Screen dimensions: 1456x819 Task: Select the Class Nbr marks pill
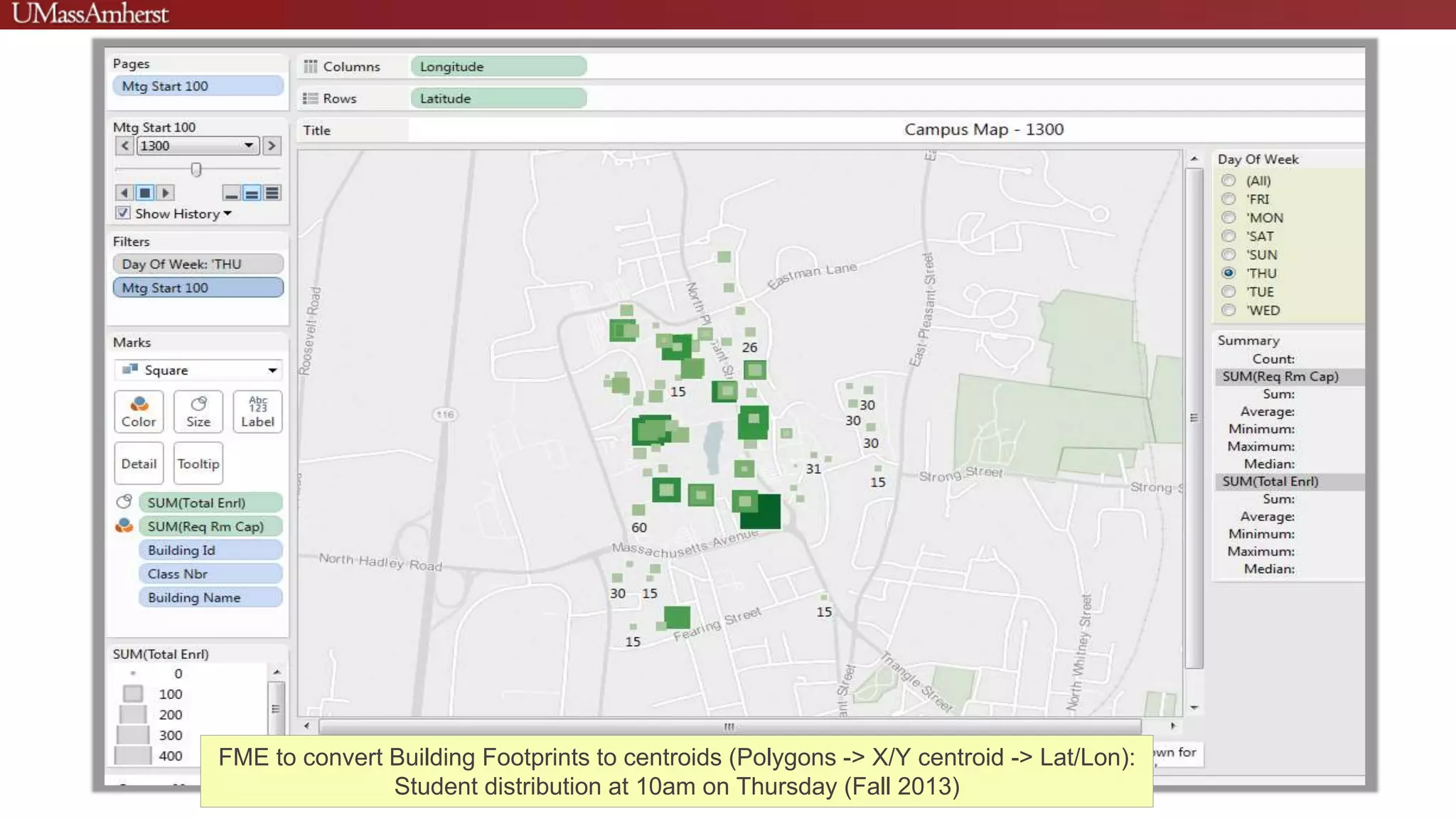click(210, 574)
